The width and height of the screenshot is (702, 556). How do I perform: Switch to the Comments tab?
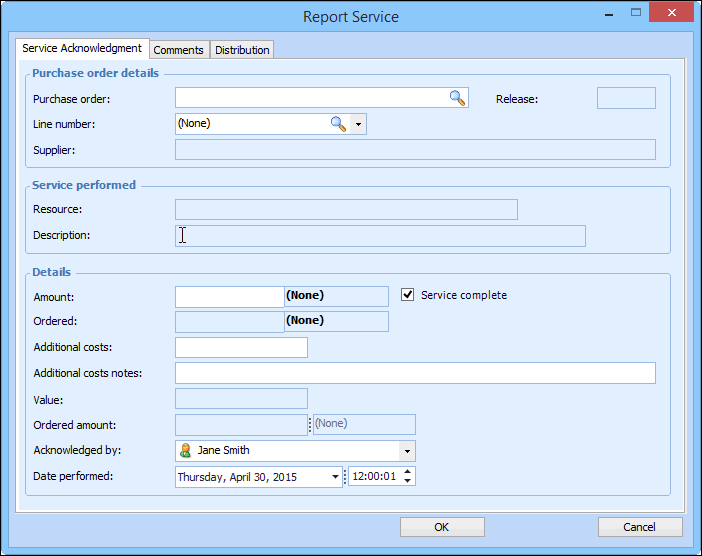[x=179, y=50]
